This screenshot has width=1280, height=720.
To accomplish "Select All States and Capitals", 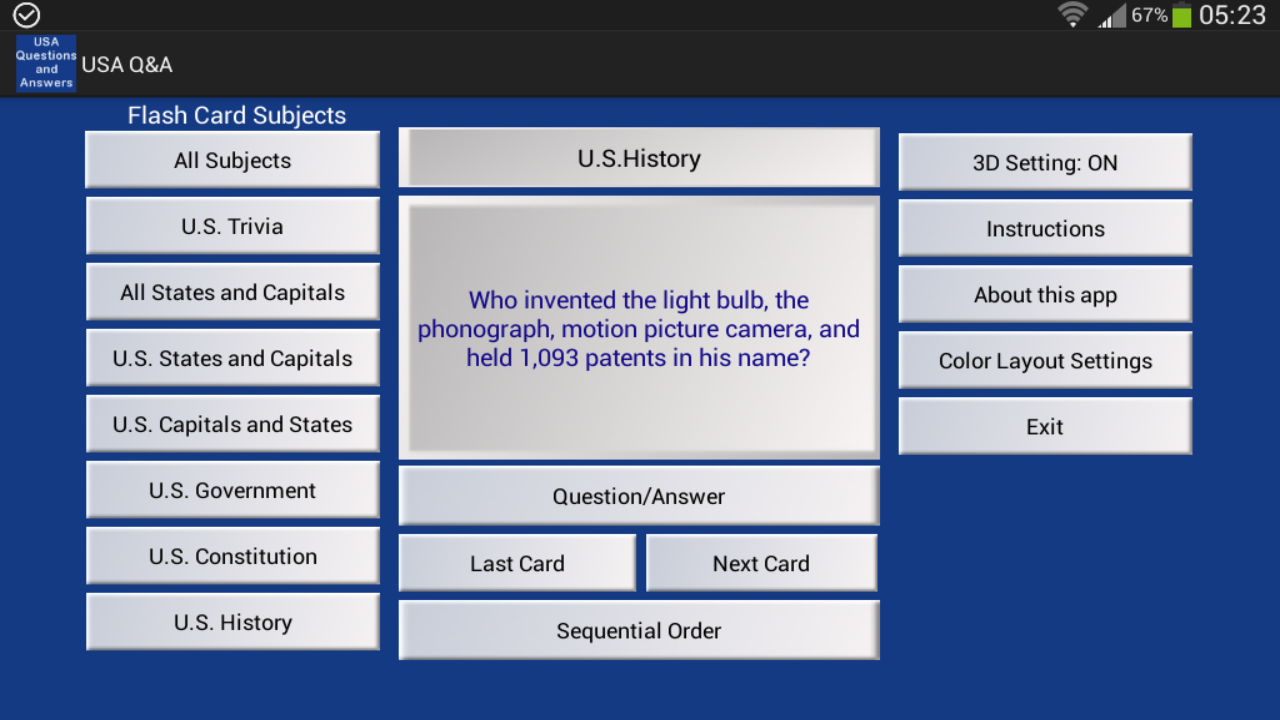I will click(232, 292).
